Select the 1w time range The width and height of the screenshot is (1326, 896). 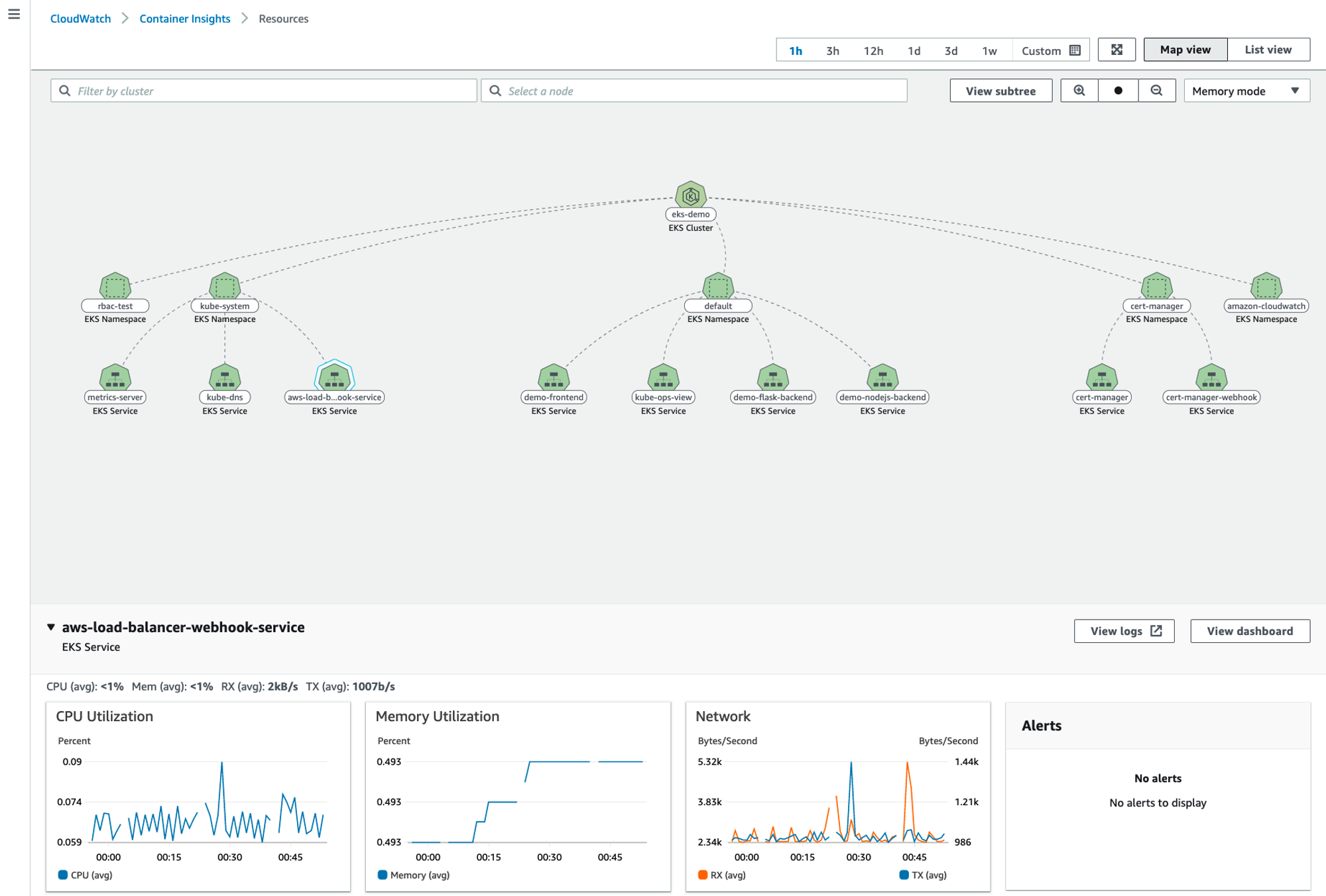tap(989, 51)
